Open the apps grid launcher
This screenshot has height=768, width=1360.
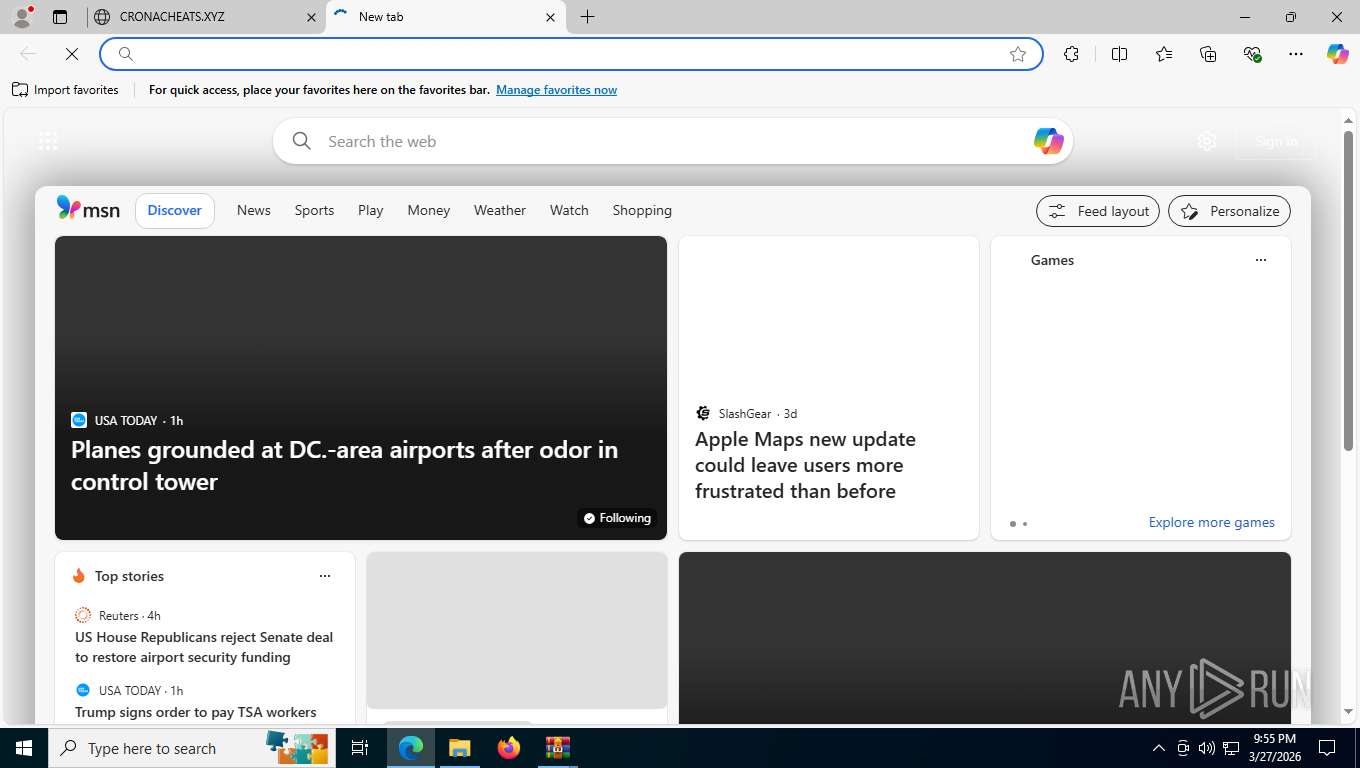(48, 141)
